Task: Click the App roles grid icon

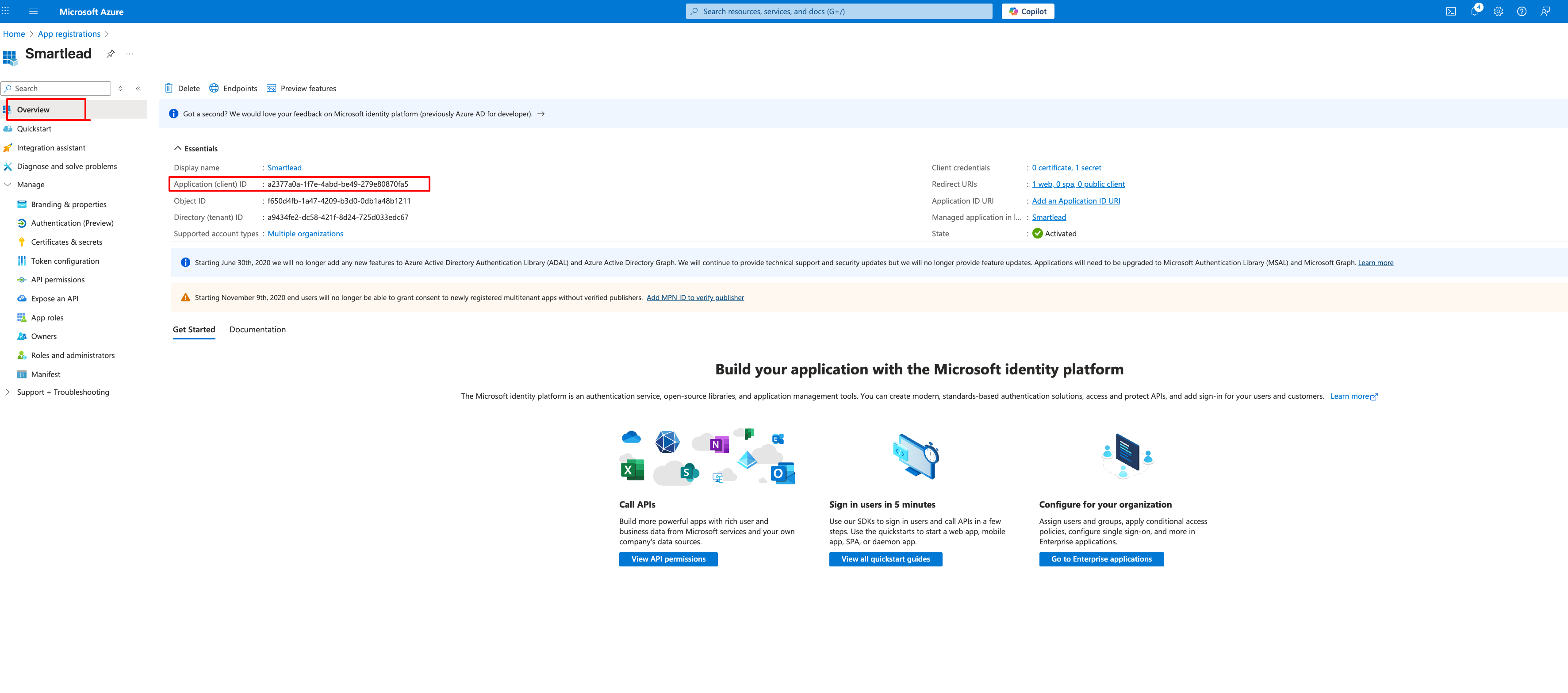Action: [x=22, y=318]
